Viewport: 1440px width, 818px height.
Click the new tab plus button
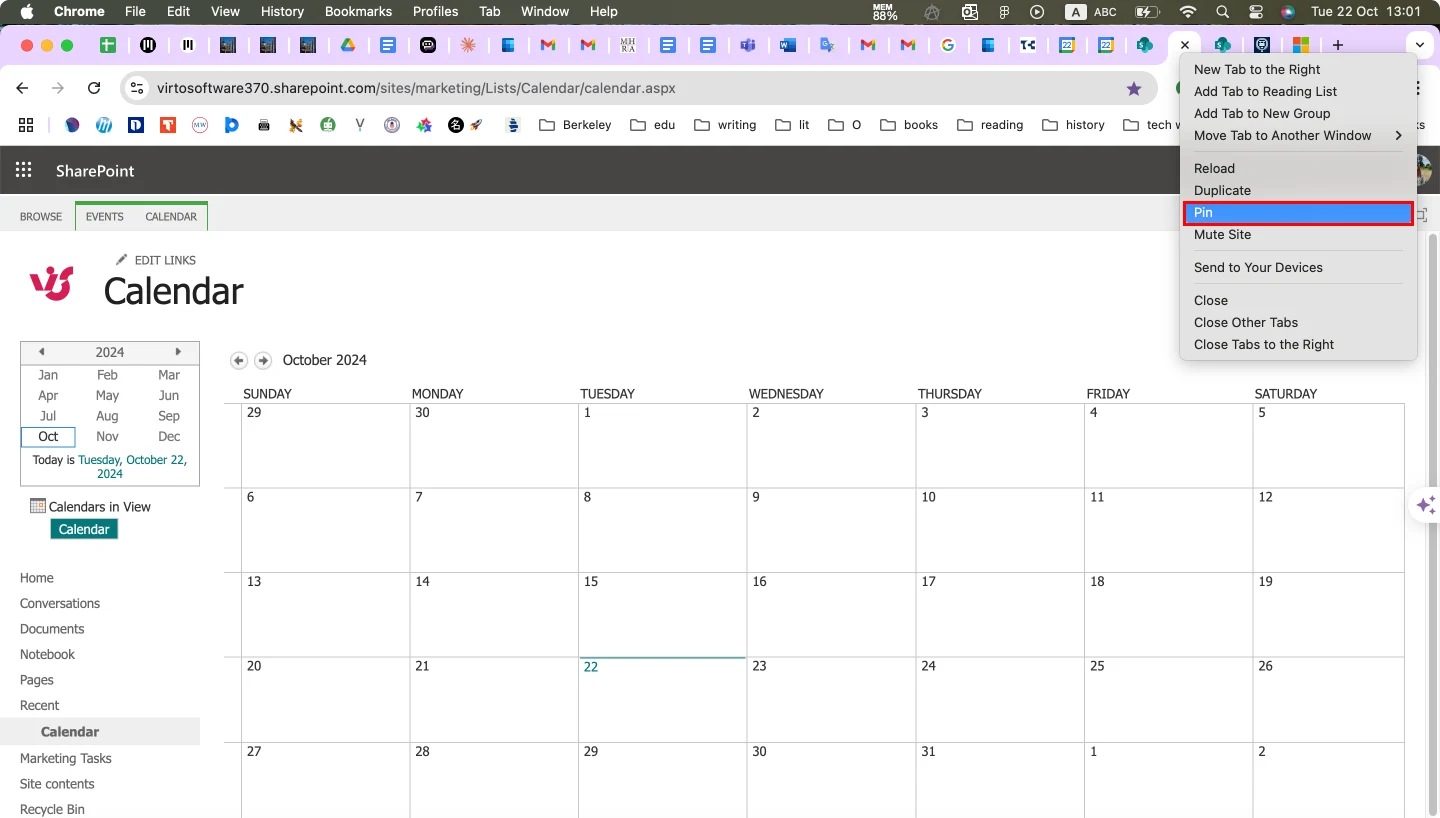coord(1338,45)
